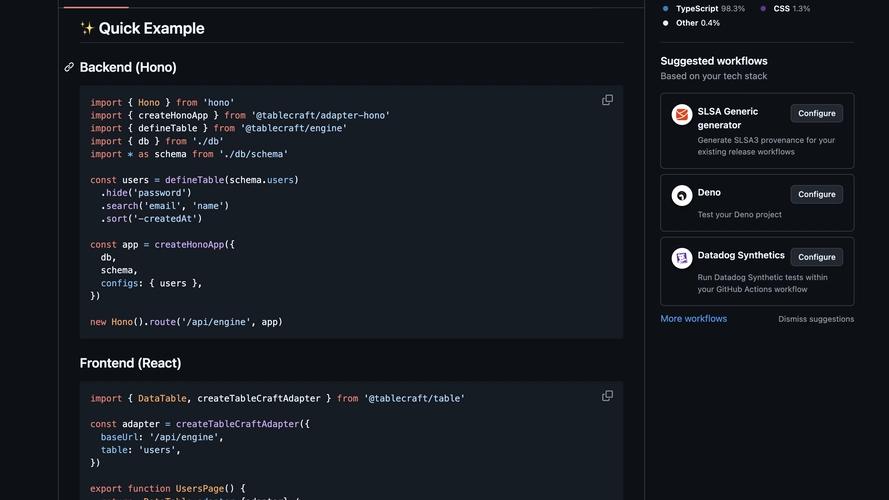The width and height of the screenshot is (889, 500).
Task: Click the './db/schema' import string
Action: pyautogui.click(x=253, y=154)
